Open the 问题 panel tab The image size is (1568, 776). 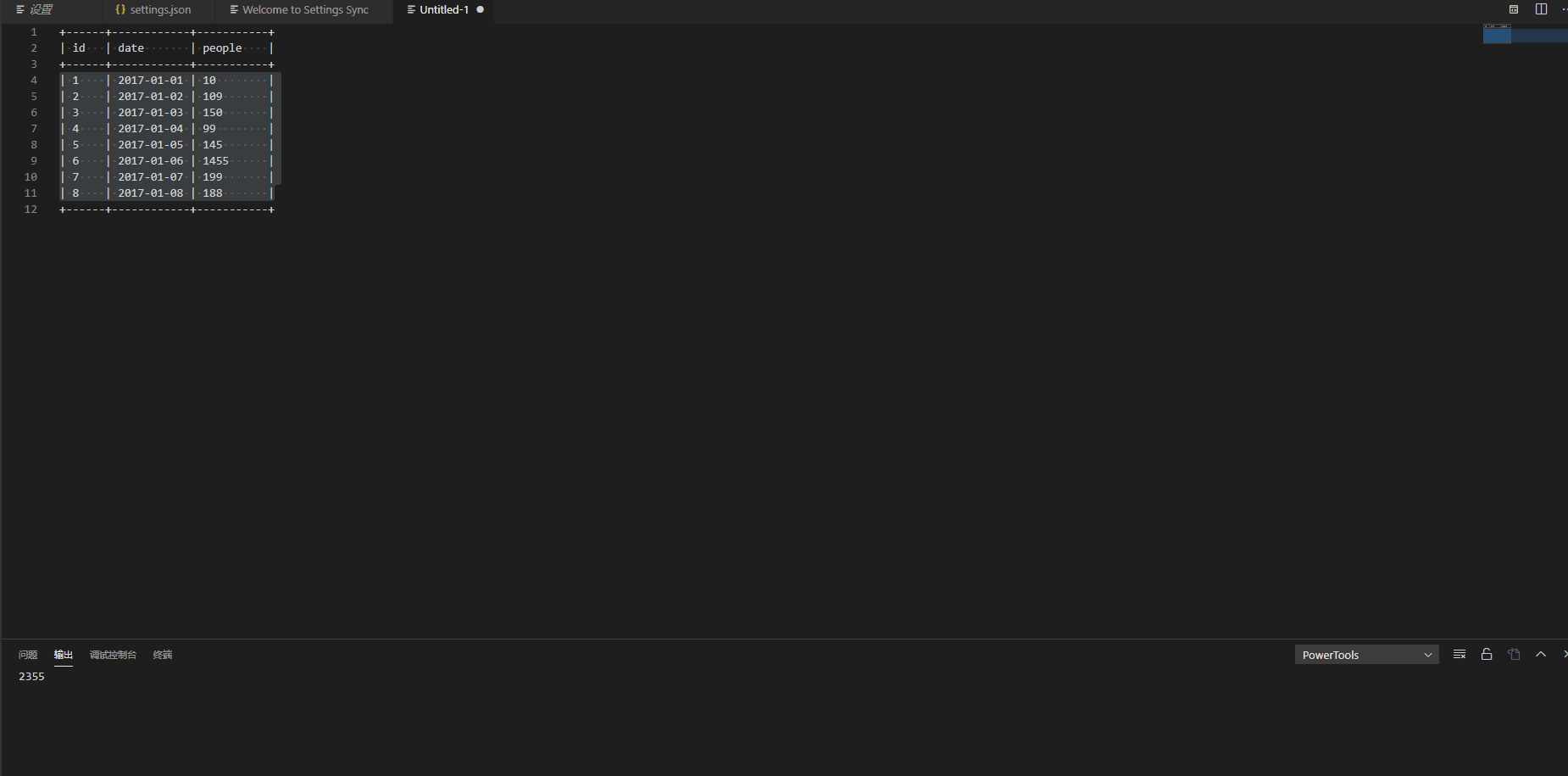click(x=28, y=655)
